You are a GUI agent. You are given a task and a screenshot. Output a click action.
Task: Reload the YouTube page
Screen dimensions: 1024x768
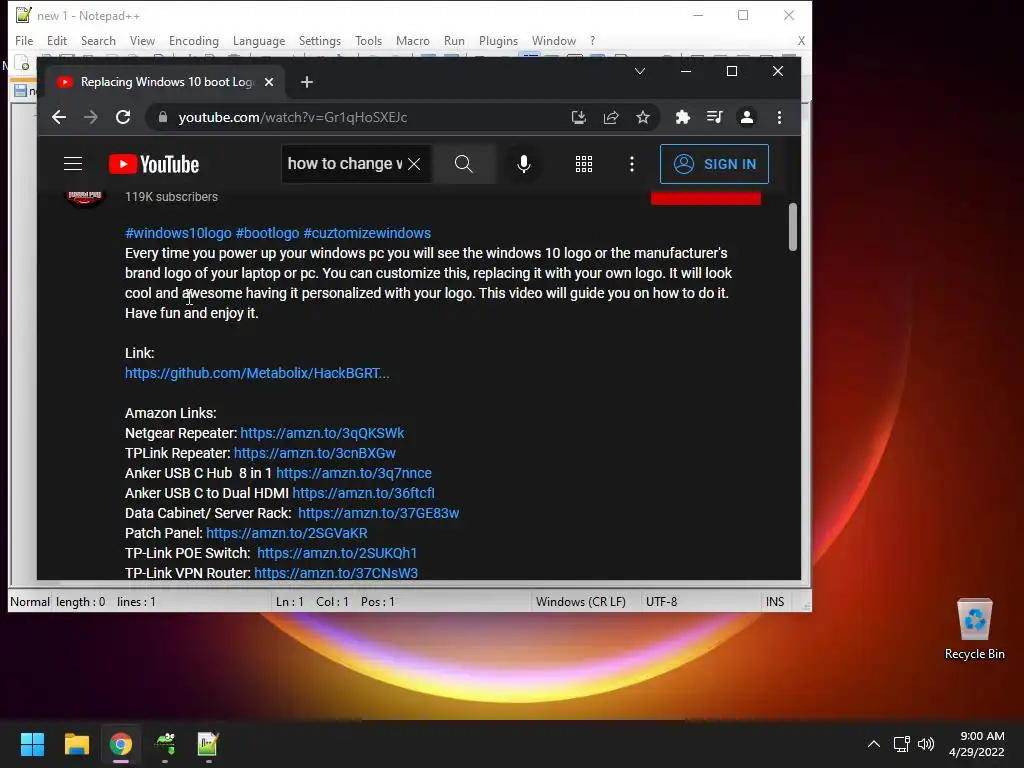pos(123,117)
